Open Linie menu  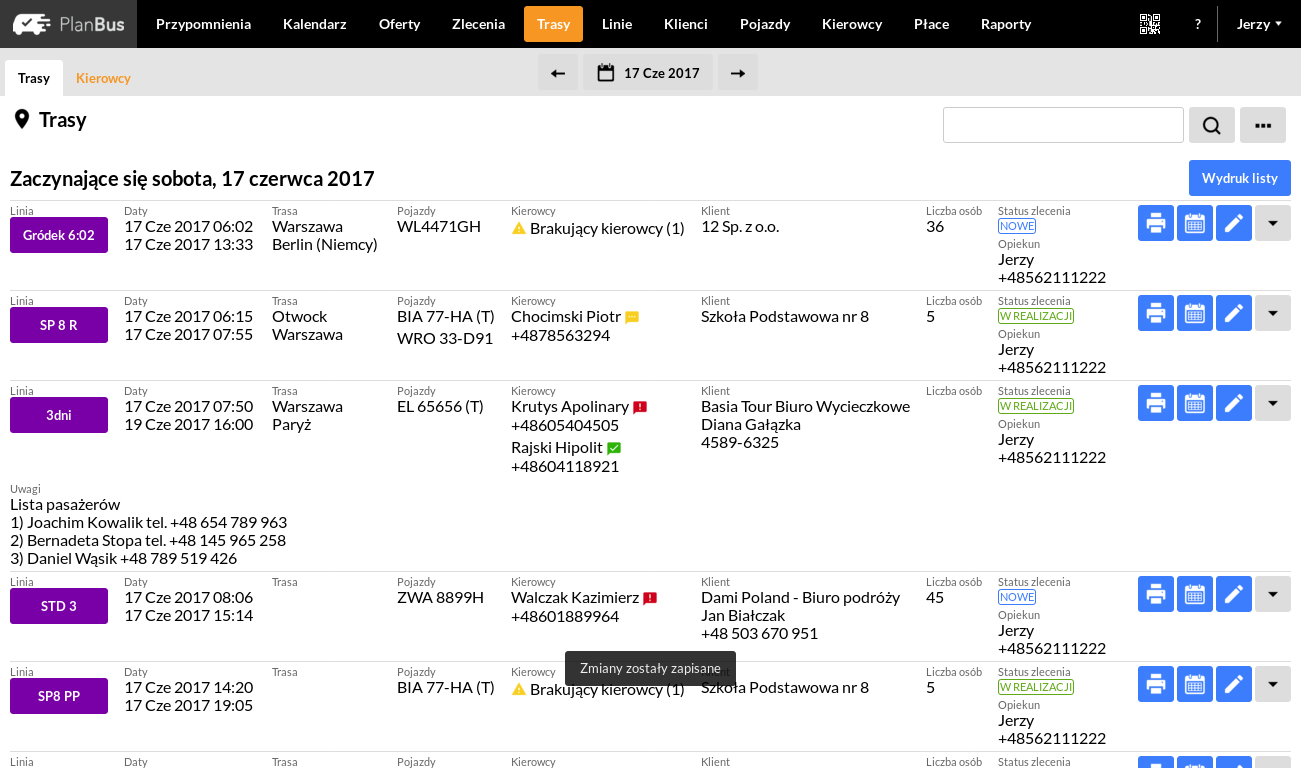tap(617, 24)
